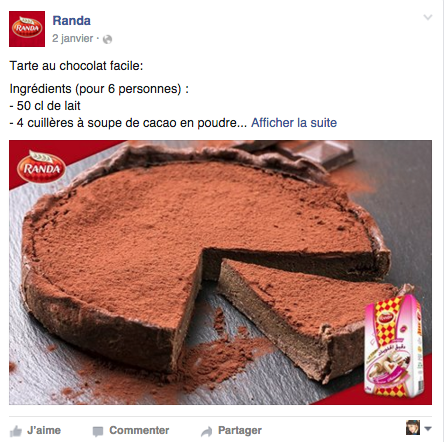
Task: Click the Randa logo inside the photo
Action: pos(41,167)
